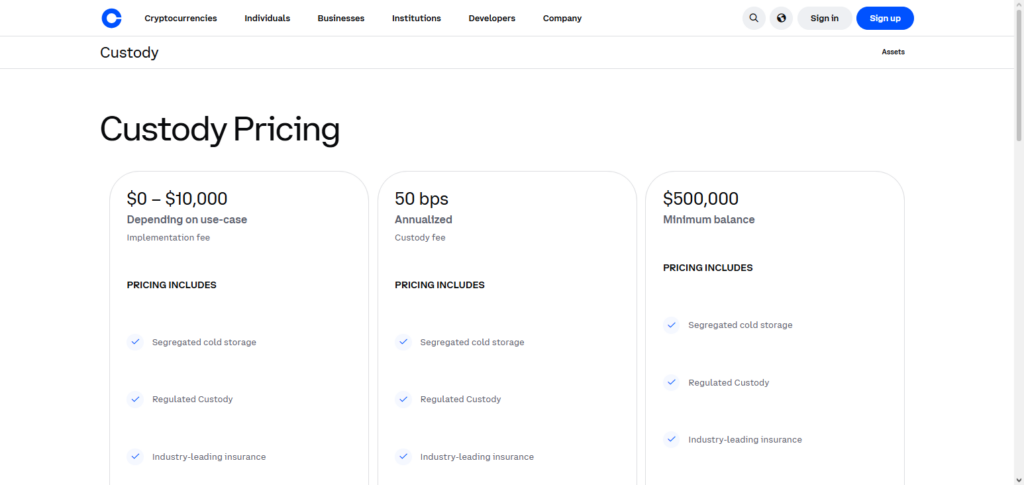The width and height of the screenshot is (1024, 485).
Task: Click Segregated cold storage text in the $500,000 card
Action: click(741, 325)
